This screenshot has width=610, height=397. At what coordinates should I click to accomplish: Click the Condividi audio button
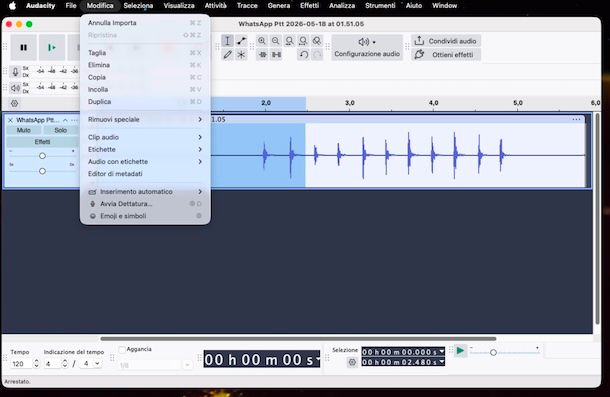click(x=446, y=41)
